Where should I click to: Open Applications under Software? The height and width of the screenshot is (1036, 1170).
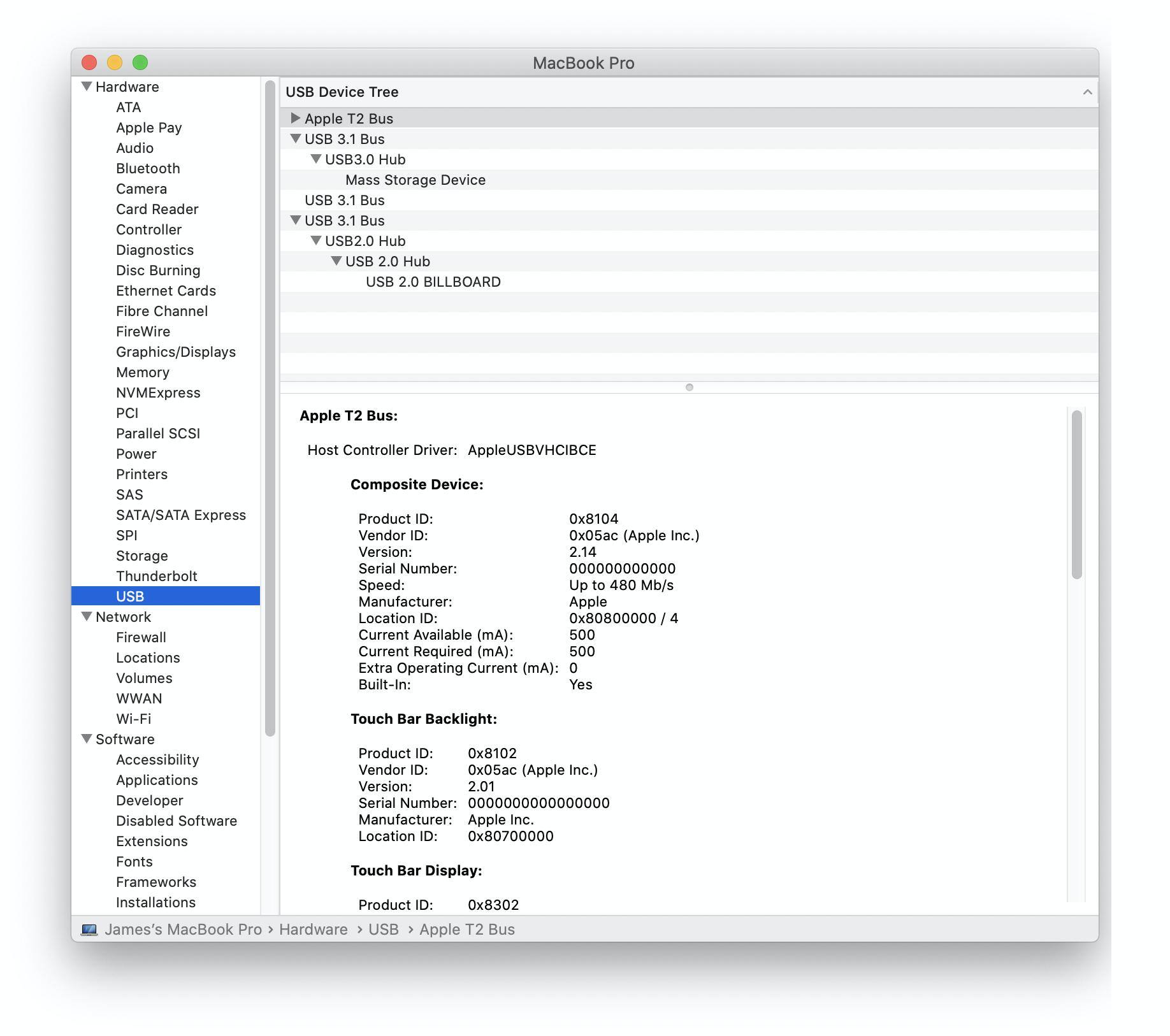coord(157,780)
